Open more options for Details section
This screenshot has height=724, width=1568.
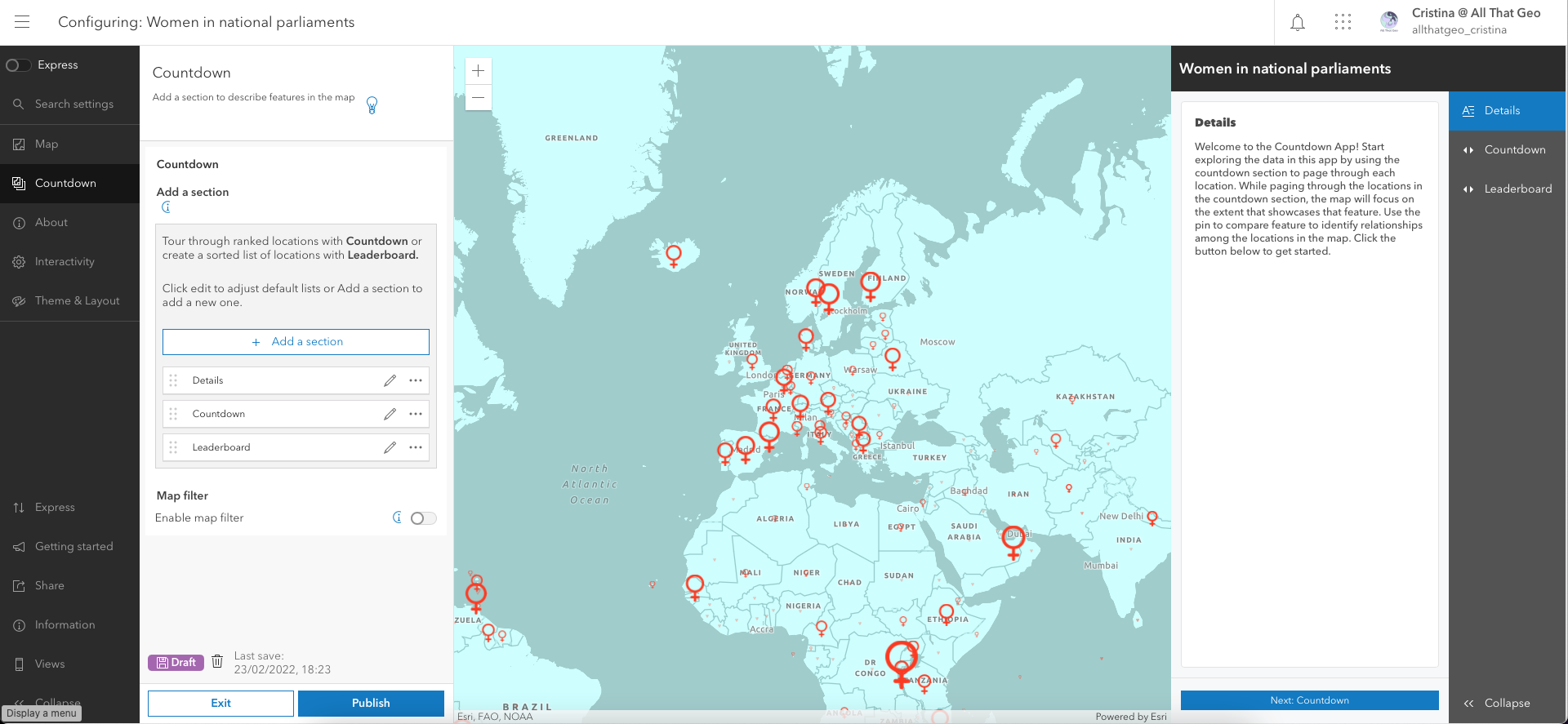tap(416, 380)
